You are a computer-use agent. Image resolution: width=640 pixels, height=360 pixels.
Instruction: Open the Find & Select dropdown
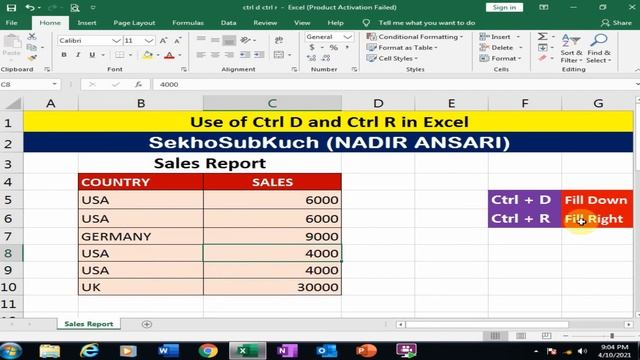pyautogui.click(x=598, y=48)
